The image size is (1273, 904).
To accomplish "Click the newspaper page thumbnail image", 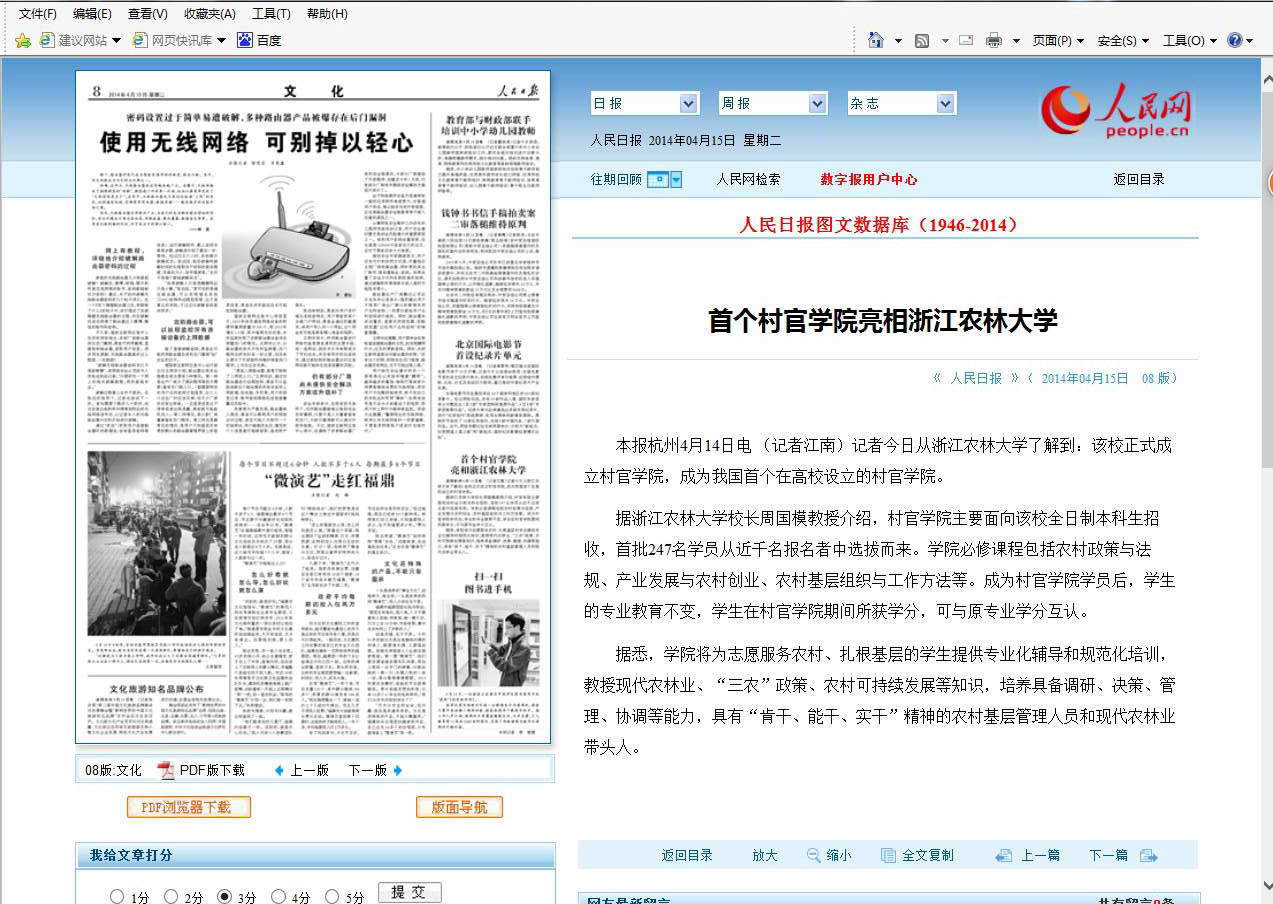I will point(313,407).
